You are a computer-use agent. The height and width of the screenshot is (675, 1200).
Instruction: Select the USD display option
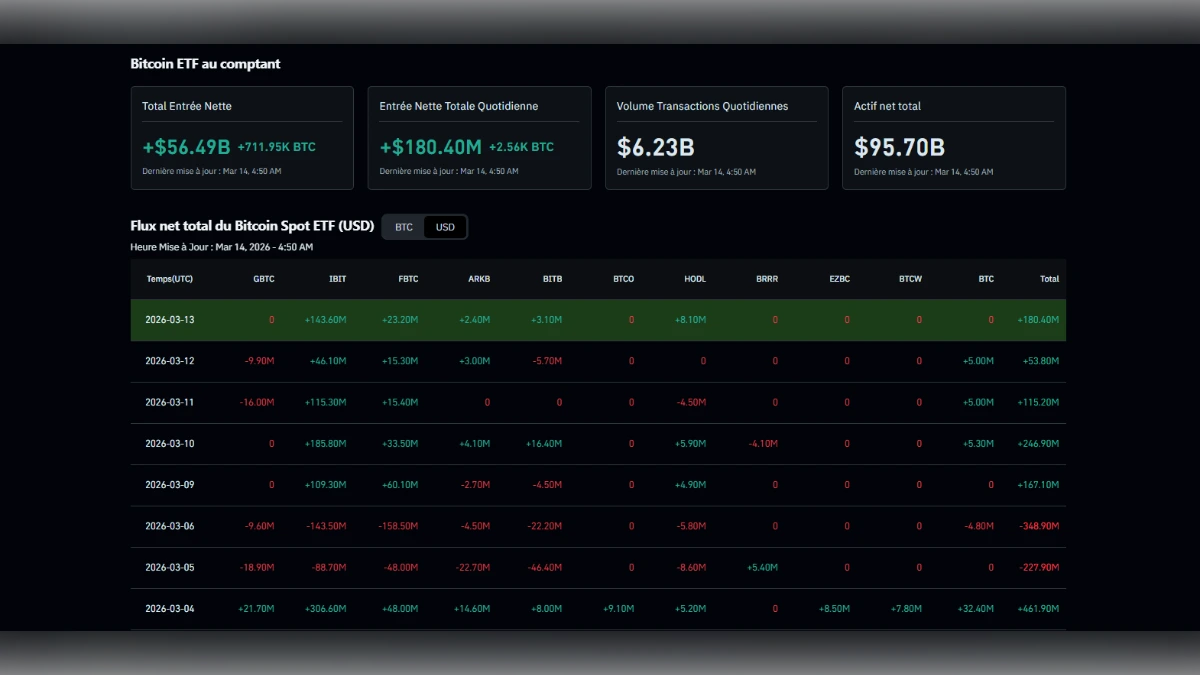[x=444, y=227]
